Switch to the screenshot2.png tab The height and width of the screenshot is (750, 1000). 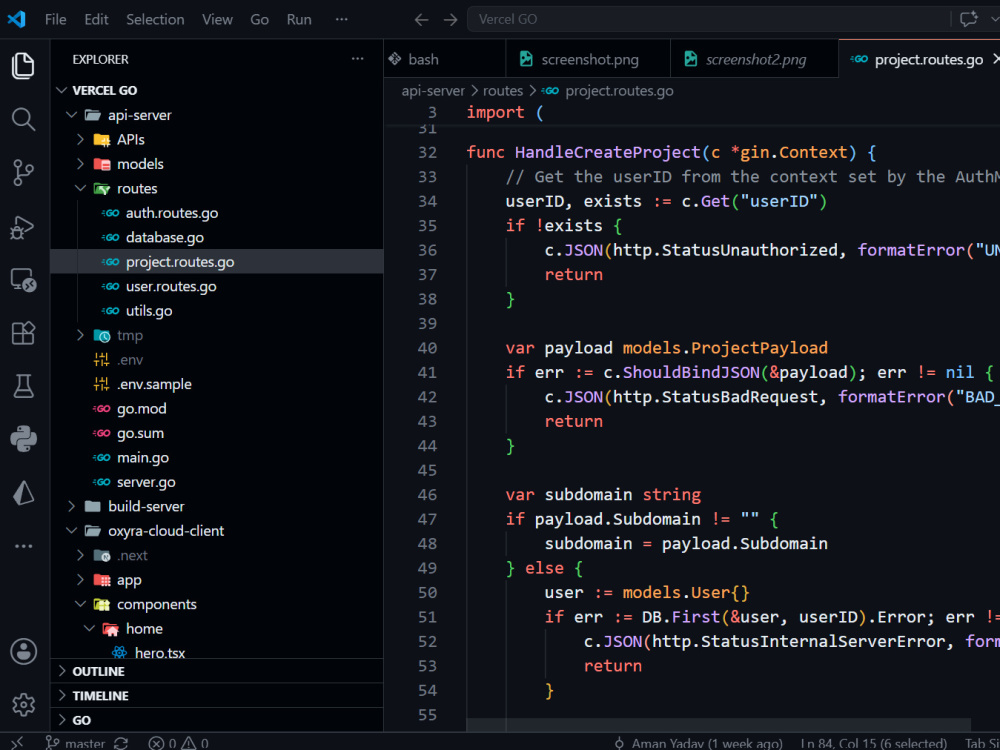pos(754,59)
